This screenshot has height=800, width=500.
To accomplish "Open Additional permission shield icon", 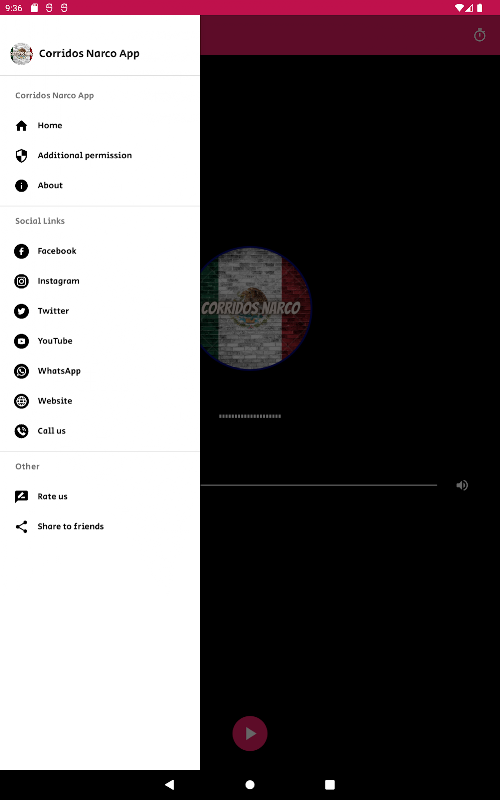I will (x=21, y=156).
